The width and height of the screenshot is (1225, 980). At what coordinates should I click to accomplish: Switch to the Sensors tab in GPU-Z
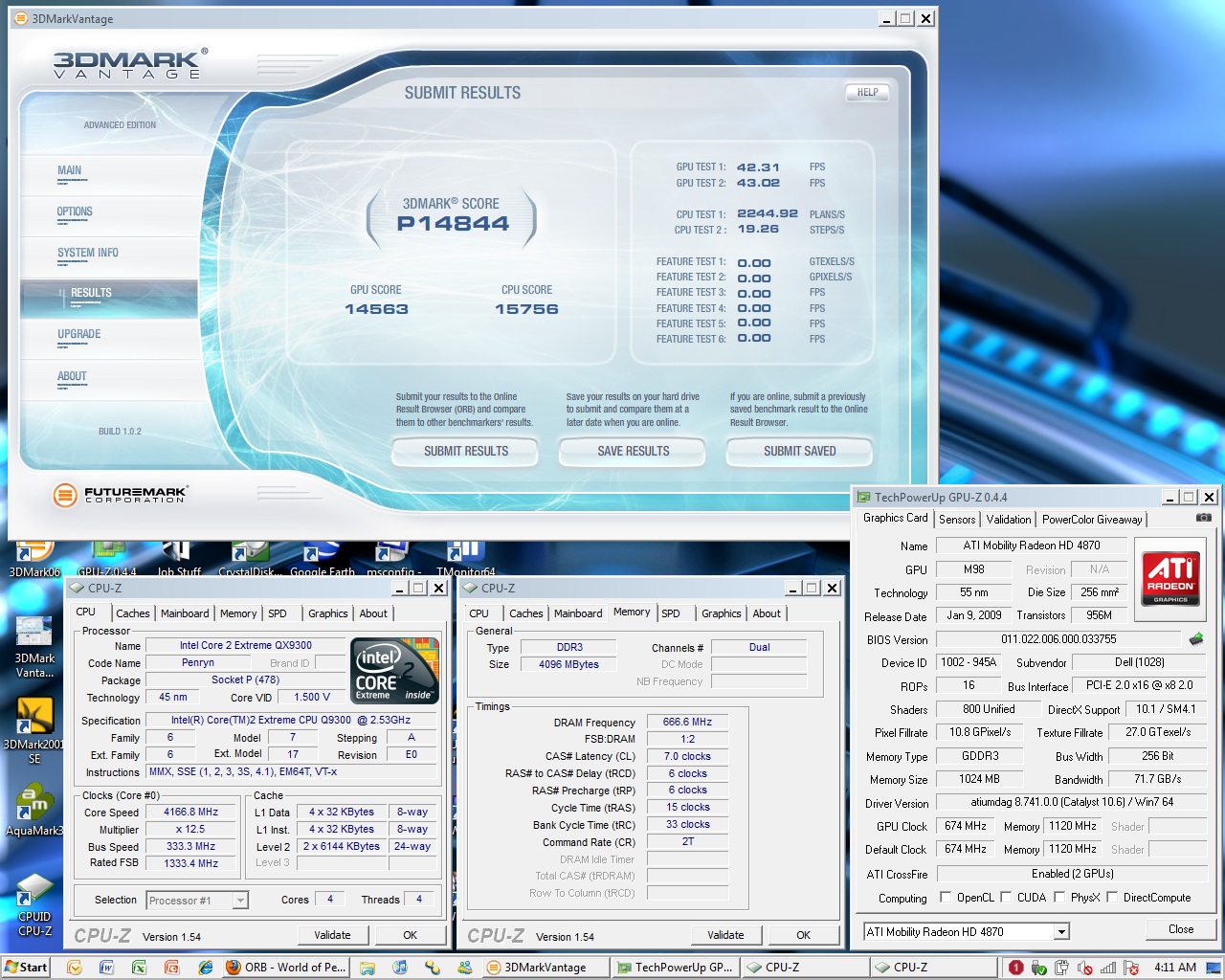(957, 520)
